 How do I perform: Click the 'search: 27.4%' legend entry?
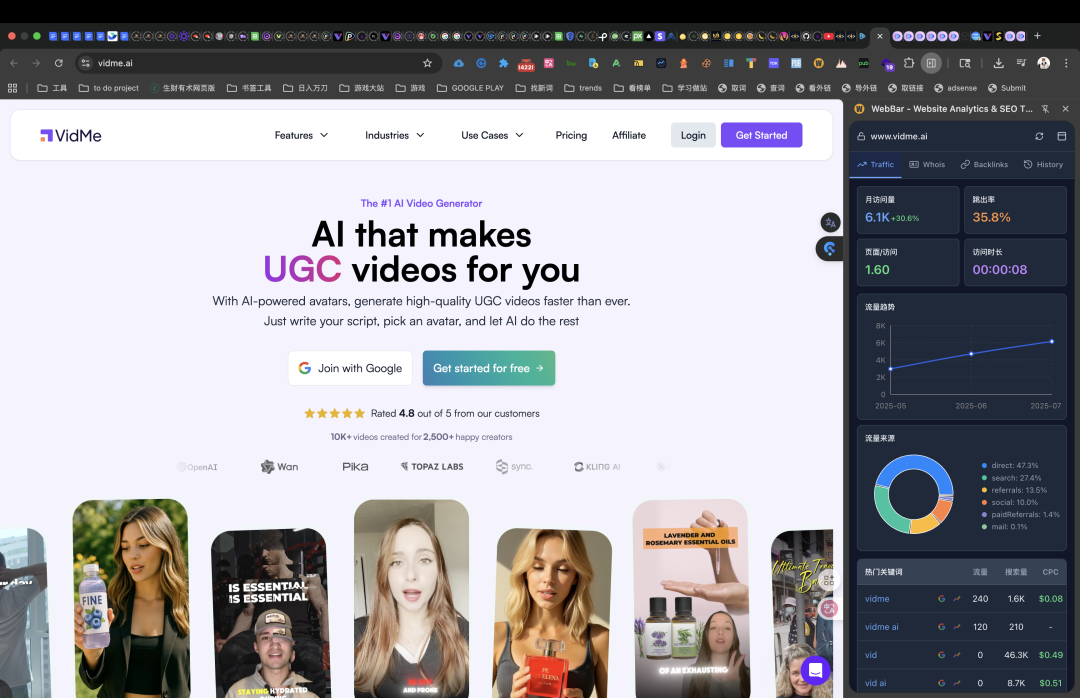pyautogui.click(x=1011, y=478)
